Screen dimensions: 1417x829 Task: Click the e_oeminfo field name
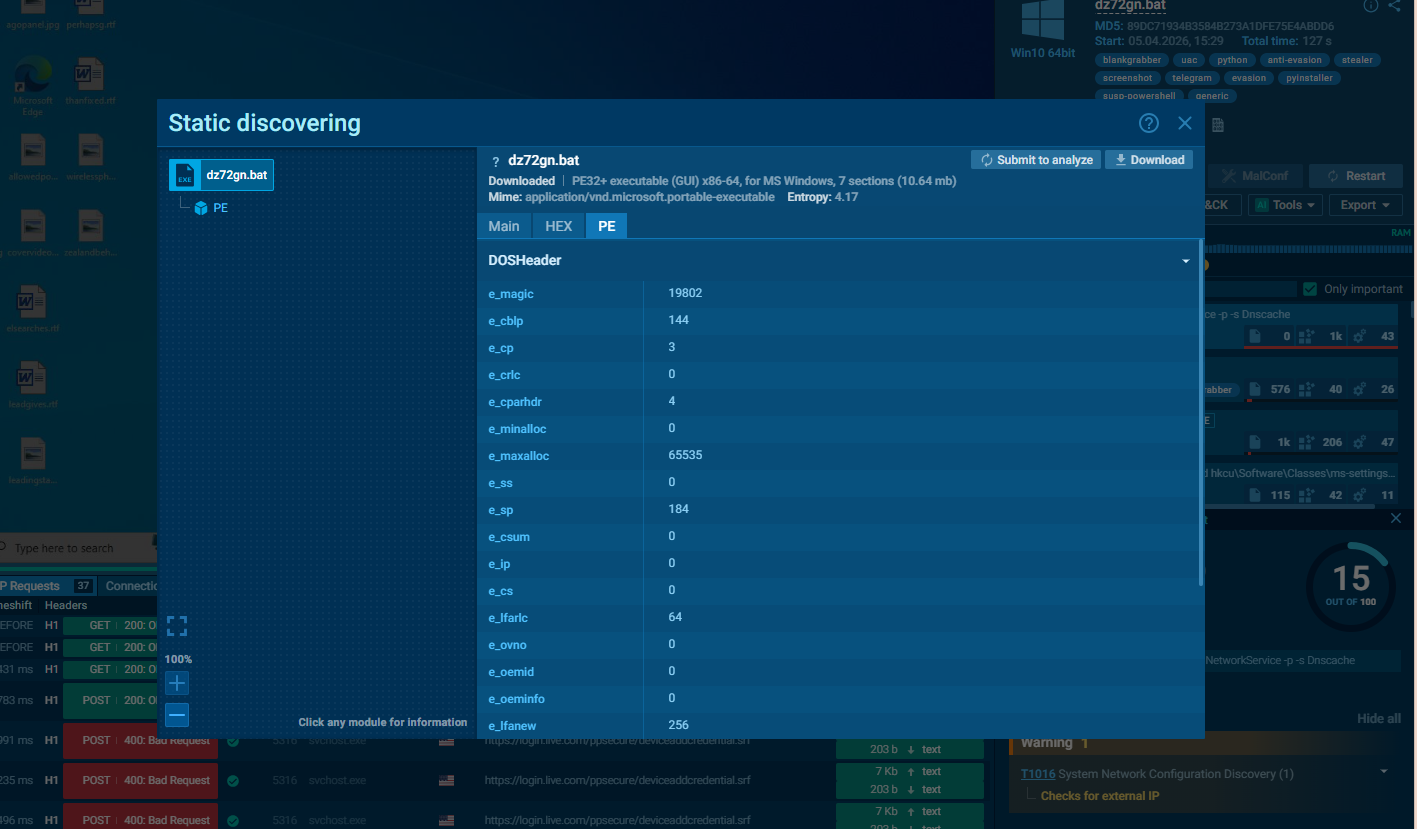(516, 699)
